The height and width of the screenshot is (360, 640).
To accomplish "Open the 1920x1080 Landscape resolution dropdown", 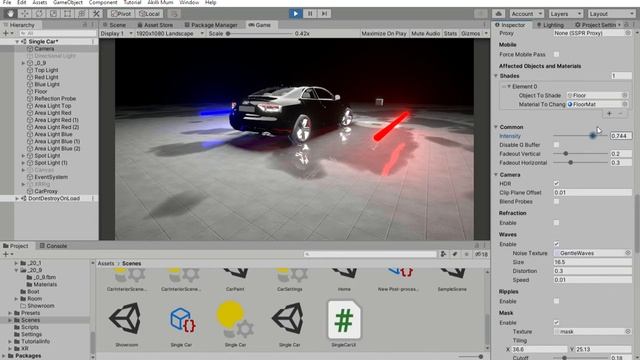I will click(x=170, y=33).
